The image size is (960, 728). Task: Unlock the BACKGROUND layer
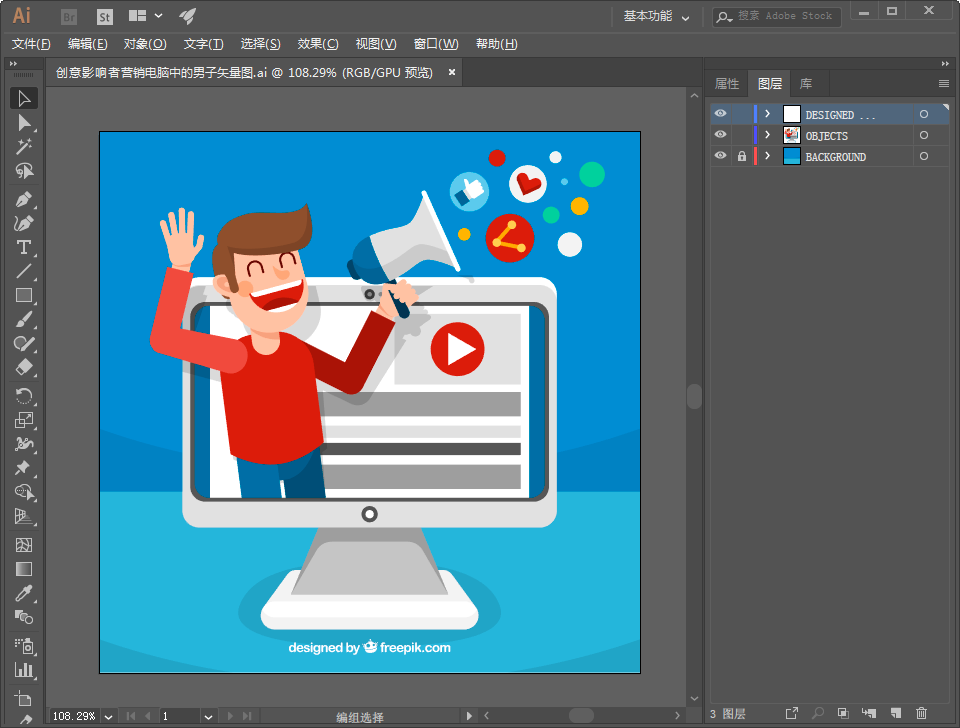pos(741,157)
